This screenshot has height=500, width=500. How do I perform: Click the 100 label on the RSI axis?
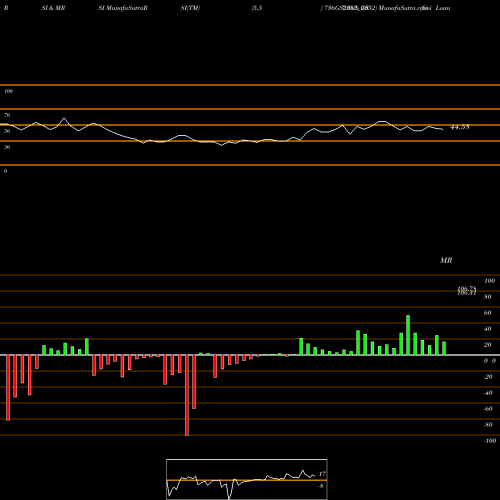click(8, 91)
